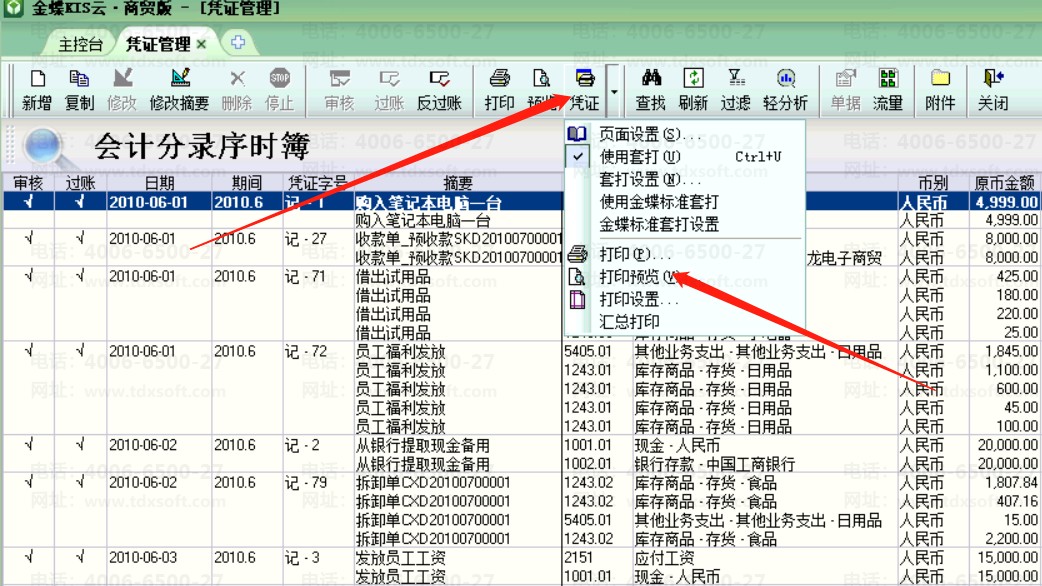The width and height of the screenshot is (1042, 586).
Task: Click the 反过账 (Unpost) toolbar icon
Action: 439,89
